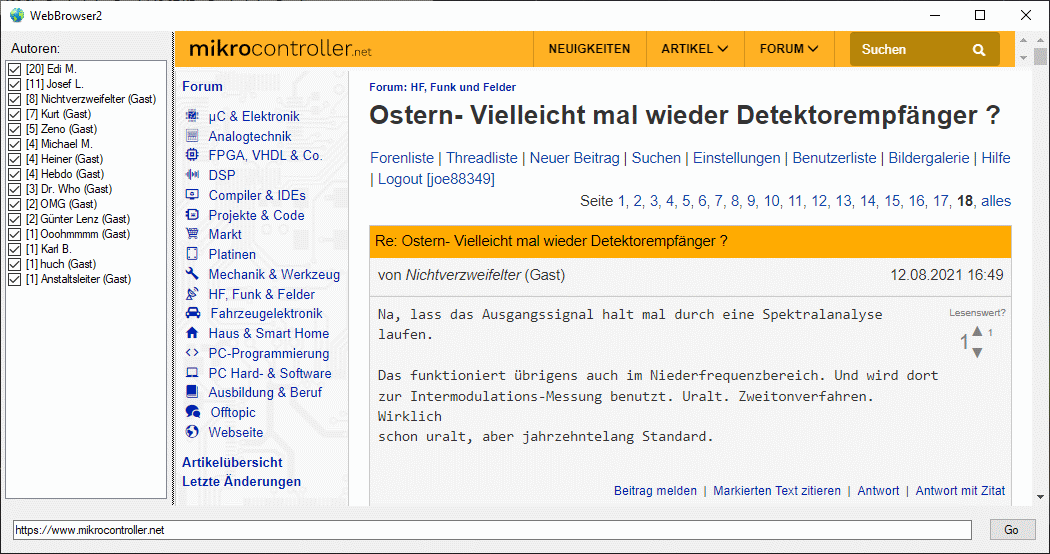Show all pages via alles link
Image resolution: width=1050 pixels, height=554 pixels.
[996, 201]
